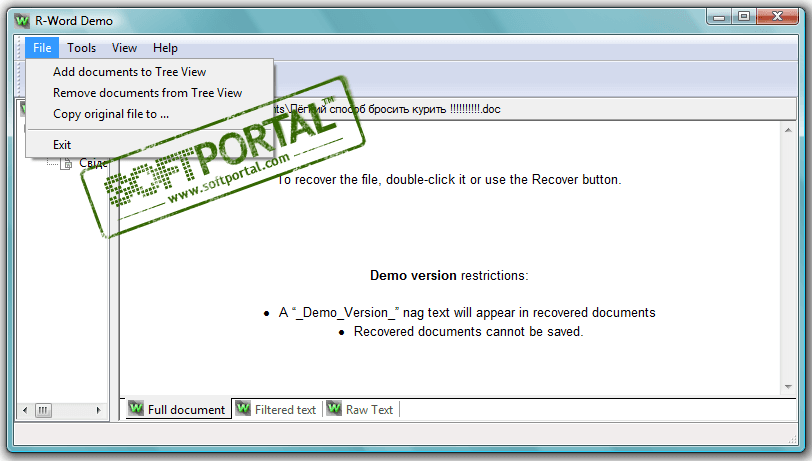Click the '_Demo_Version_' nag text line
This screenshot has height=461, width=812.
(467, 313)
